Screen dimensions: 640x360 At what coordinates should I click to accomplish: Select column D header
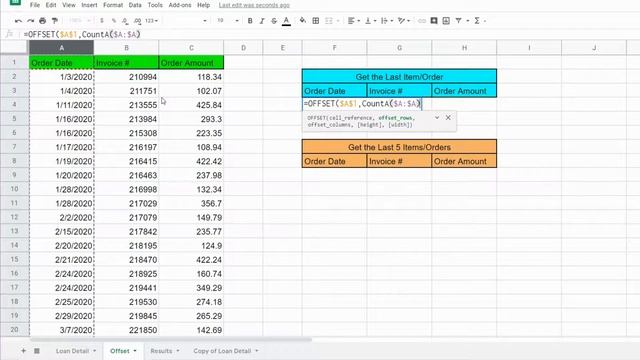[244, 48]
